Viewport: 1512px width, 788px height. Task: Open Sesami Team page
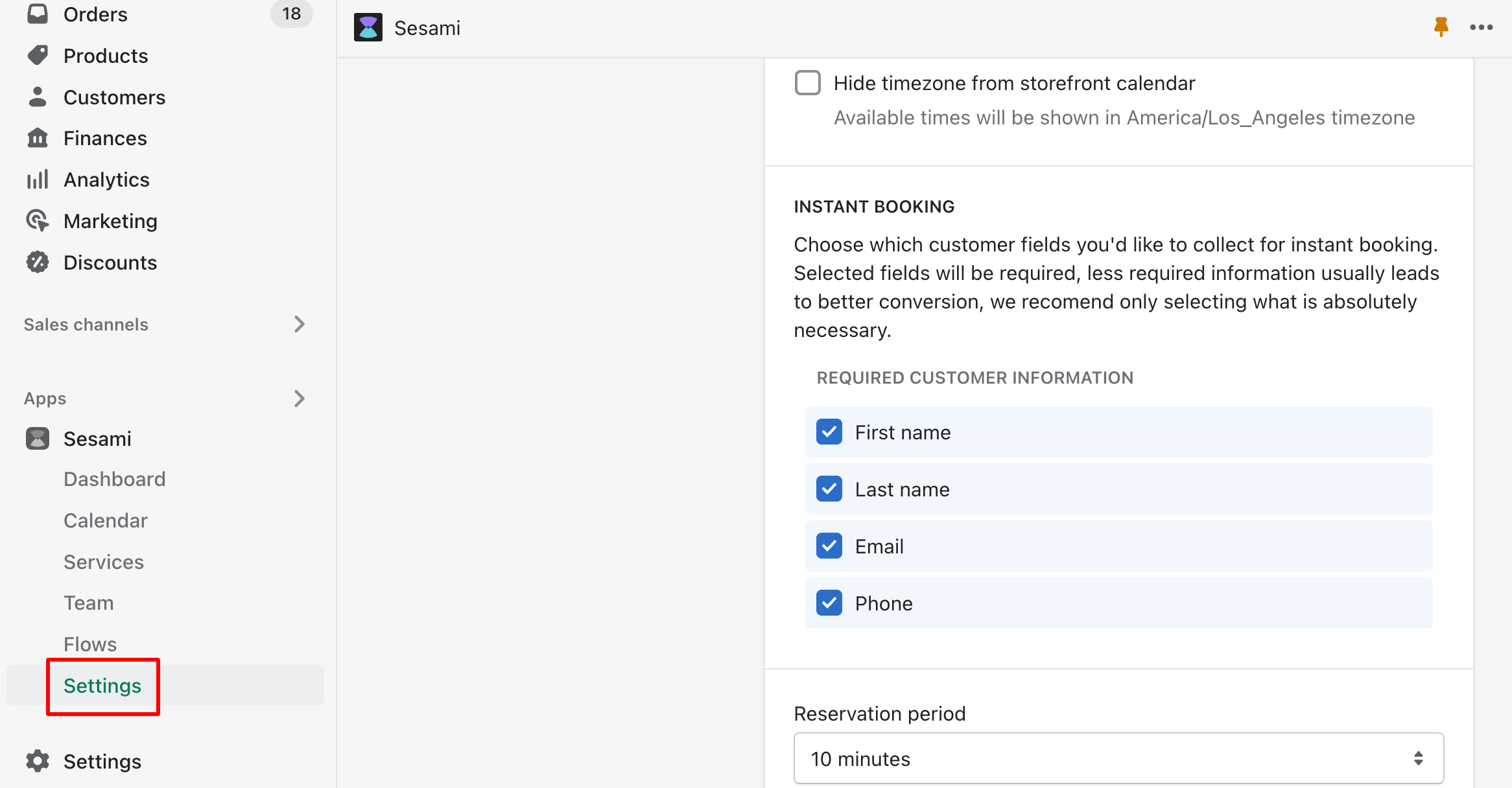(89, 603)
